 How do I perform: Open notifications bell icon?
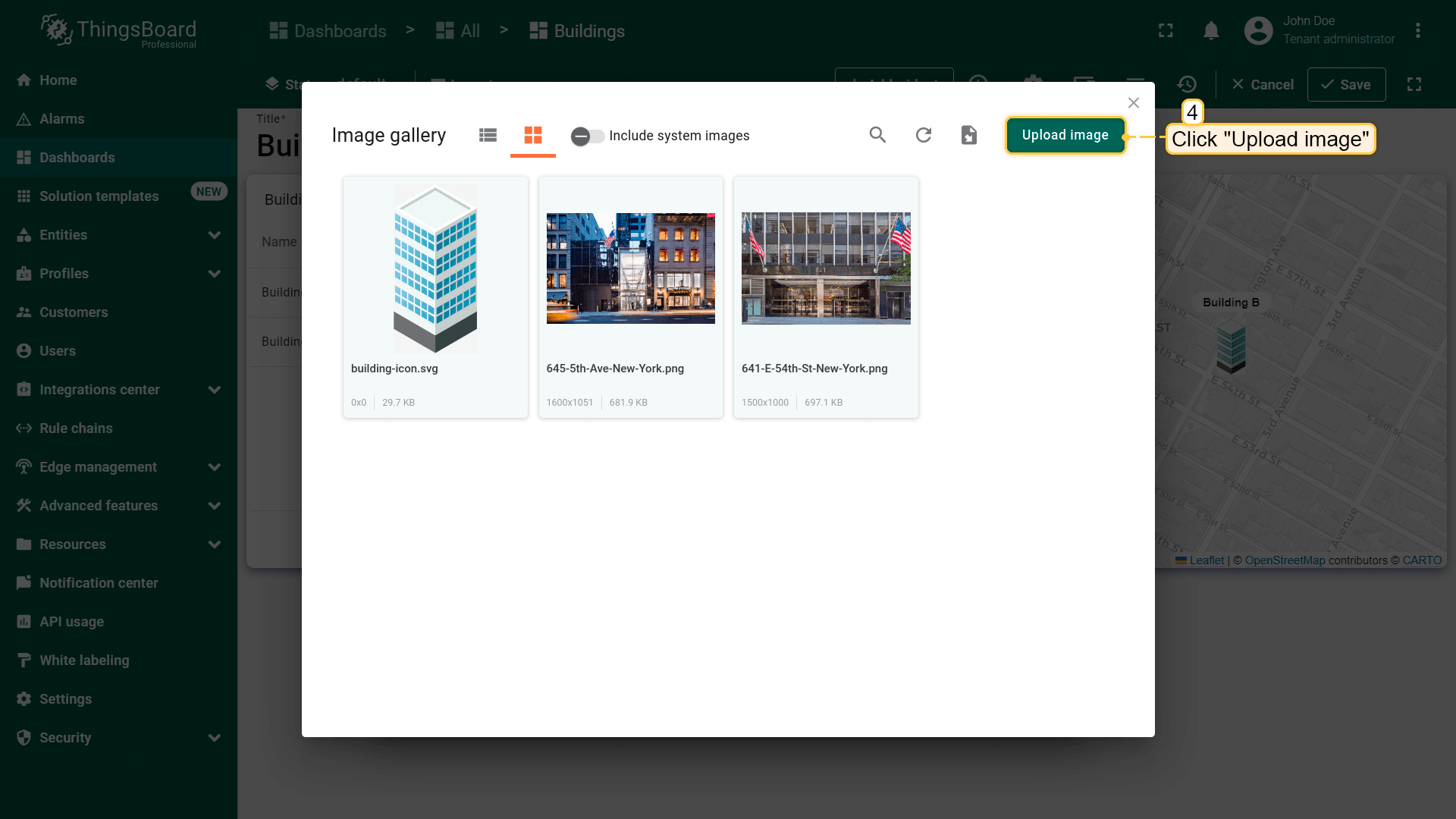[1211, 30]
